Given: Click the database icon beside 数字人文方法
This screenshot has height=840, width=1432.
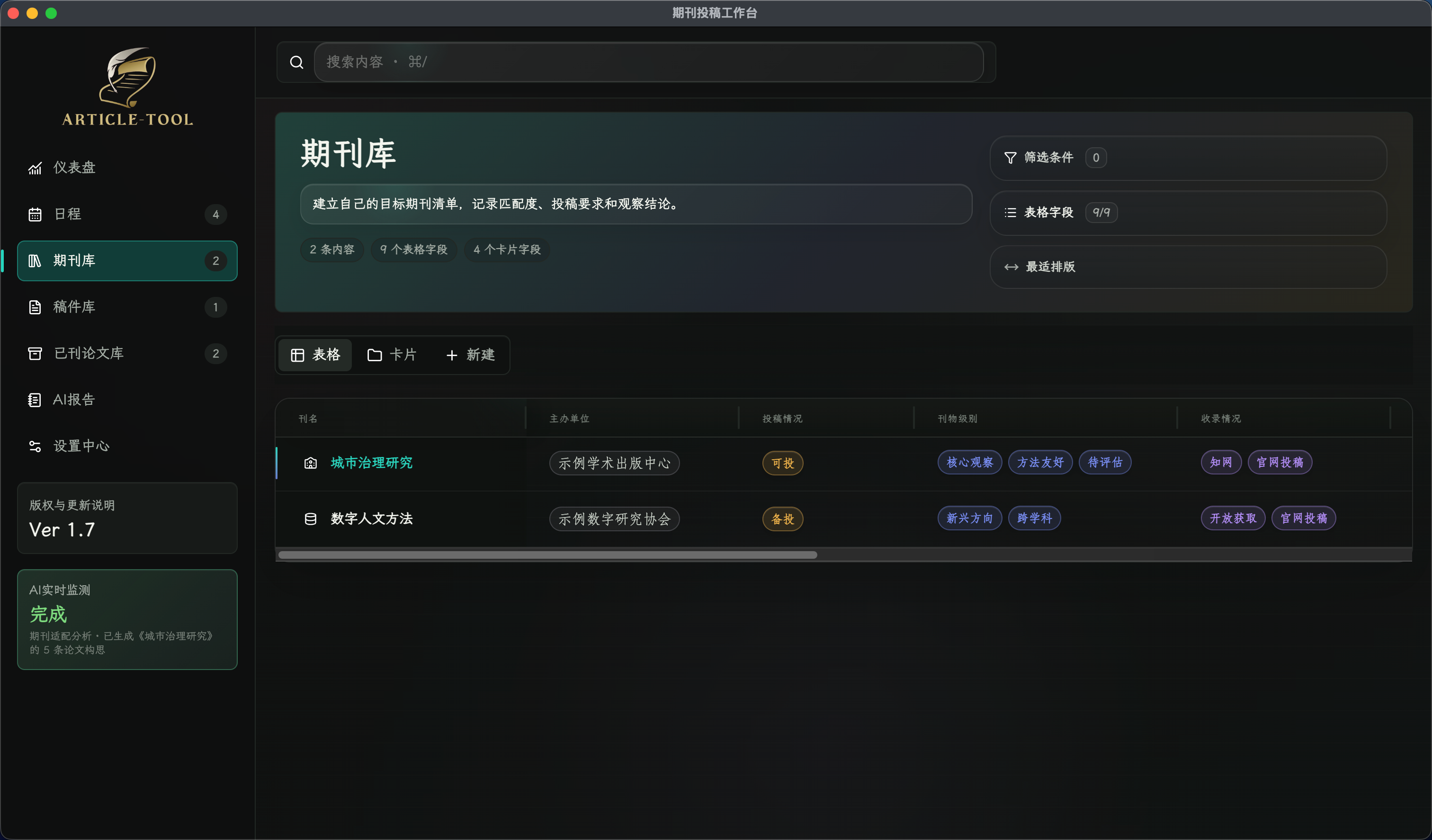Looking at the screenshot, I should click(310, 519).
